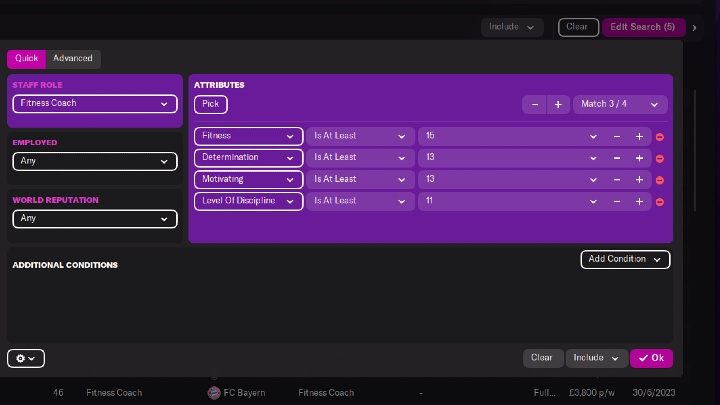Remove the Fitness attribute condition
Image resolution: width=720 pixels, height=405 pixels.
tap(660, 136)
